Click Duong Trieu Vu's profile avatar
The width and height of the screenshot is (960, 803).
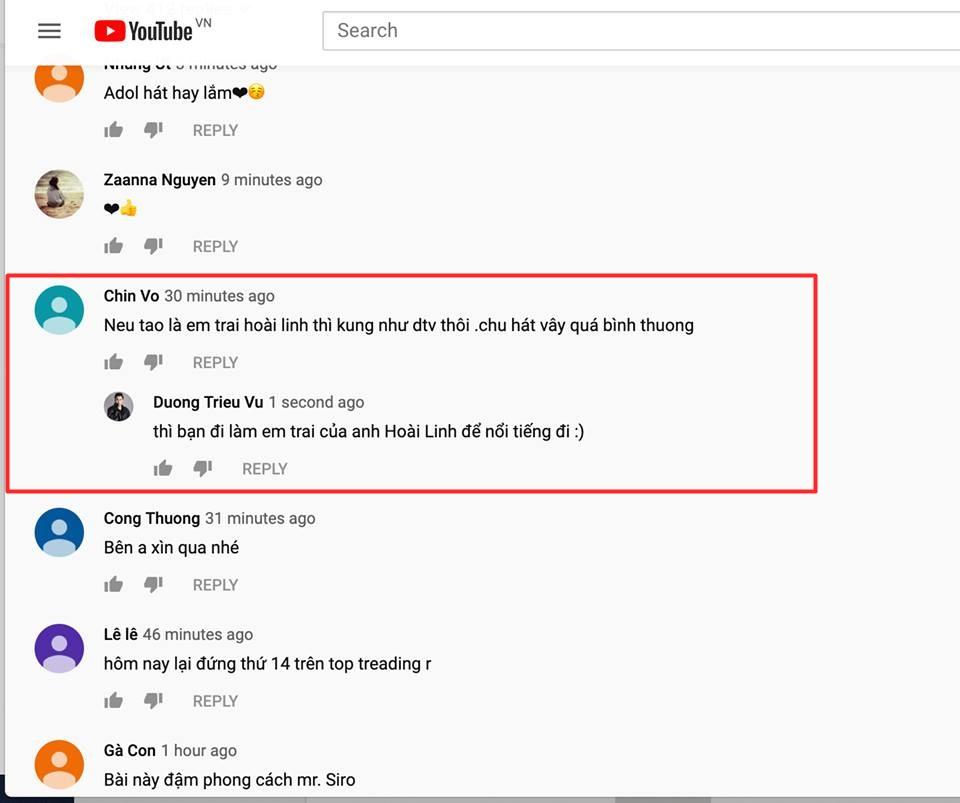pos(118,406)
